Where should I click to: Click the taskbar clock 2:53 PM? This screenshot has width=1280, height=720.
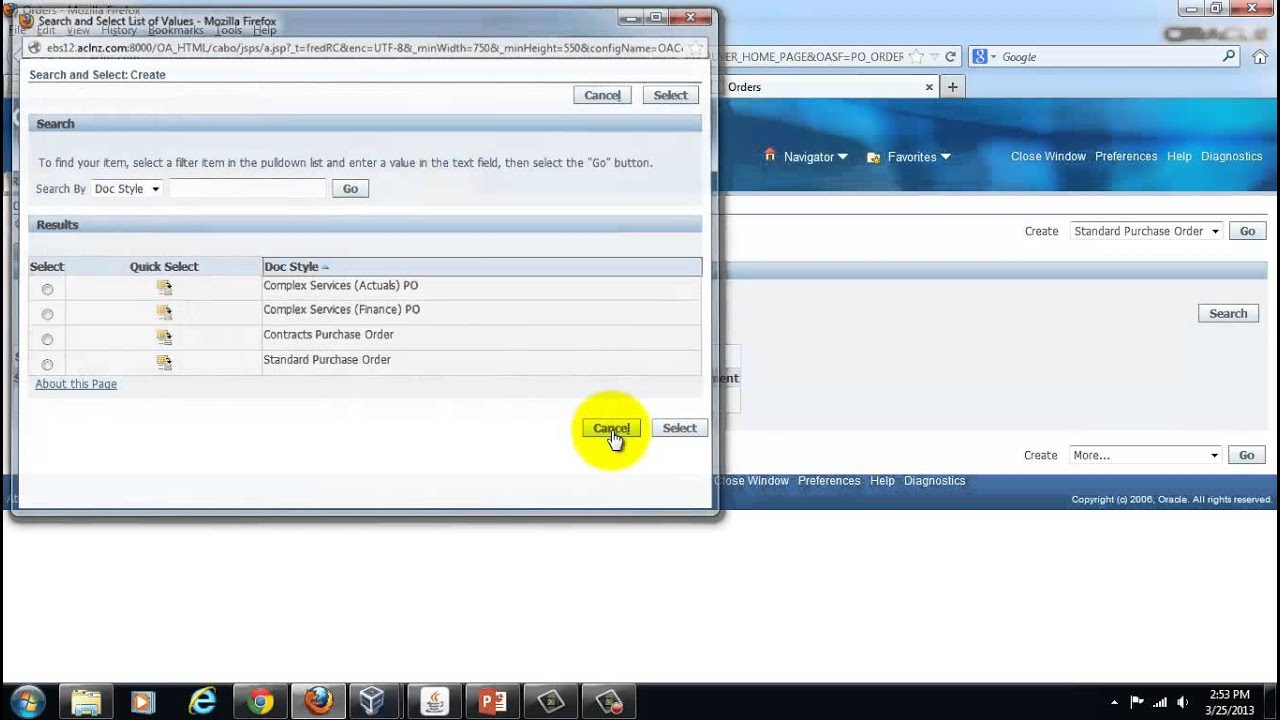pyautogui.click(x=1227, y=695)
